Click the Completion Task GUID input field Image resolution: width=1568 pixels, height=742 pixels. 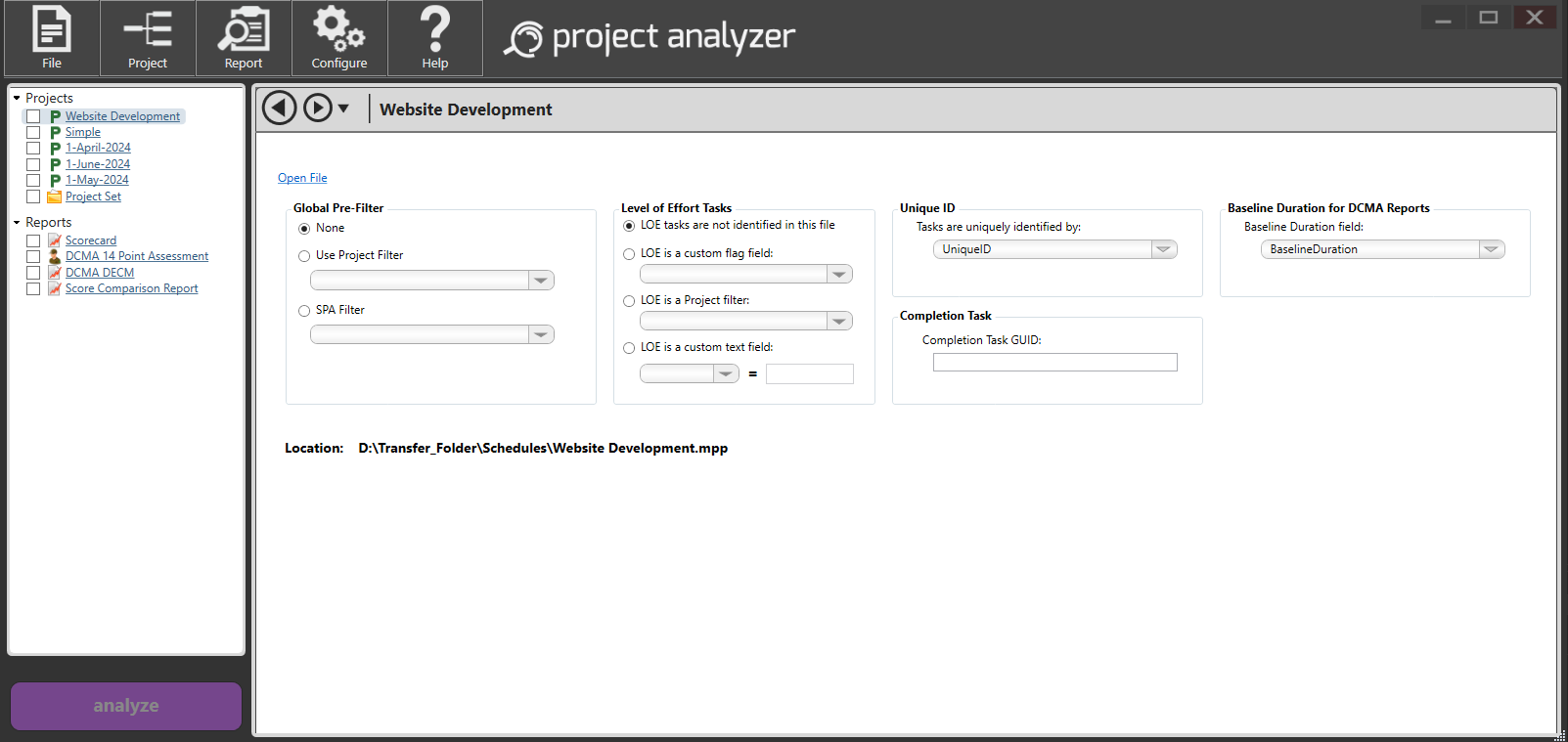pyautogui.click(x=1054, y=363)
